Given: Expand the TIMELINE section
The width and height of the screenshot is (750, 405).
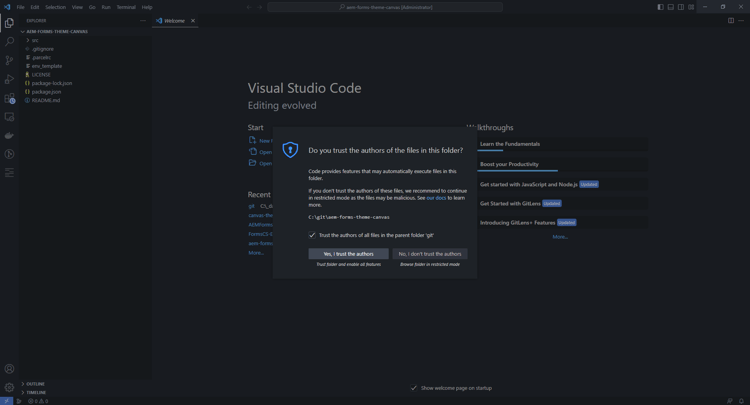Looking at the screenshot, I should pos(36,393).
